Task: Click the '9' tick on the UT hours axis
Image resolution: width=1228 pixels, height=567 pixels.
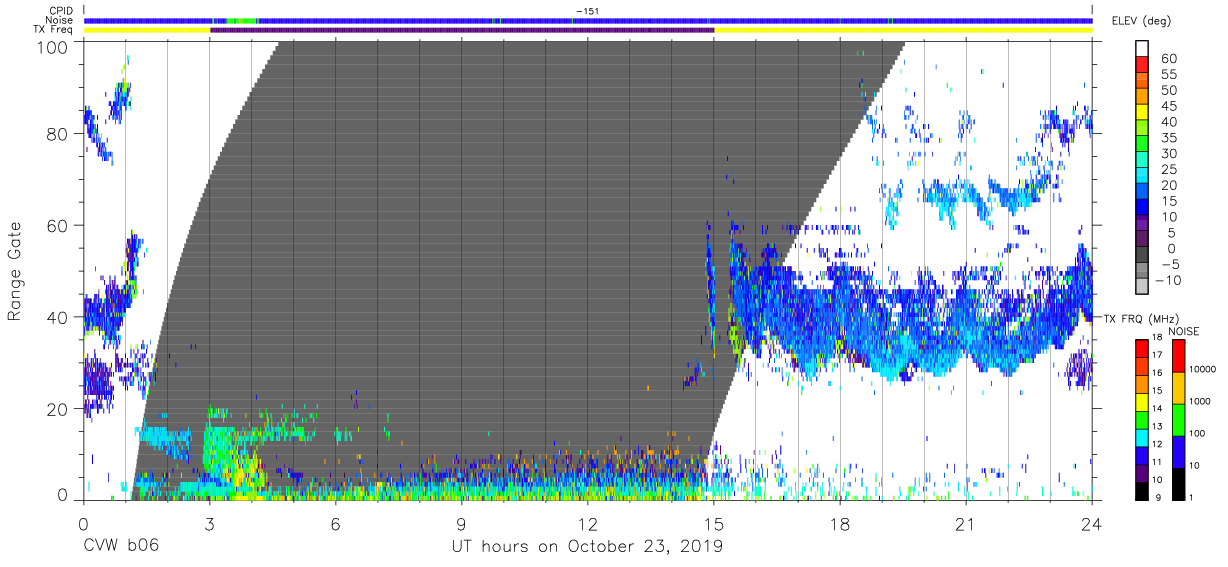Action: click(x=461, y=523)
